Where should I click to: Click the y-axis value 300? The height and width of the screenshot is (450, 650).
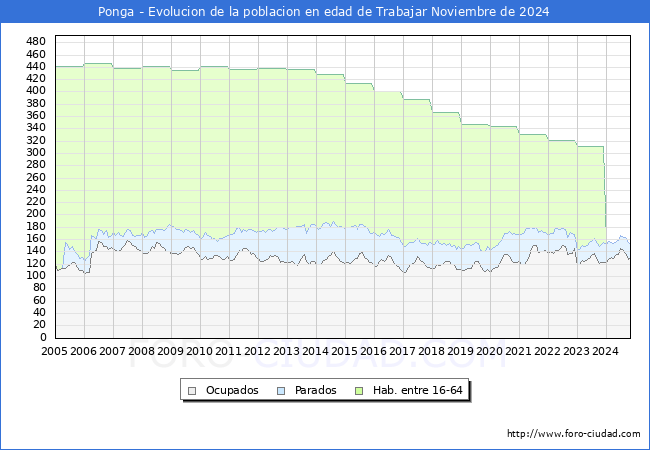coord(36,152)
